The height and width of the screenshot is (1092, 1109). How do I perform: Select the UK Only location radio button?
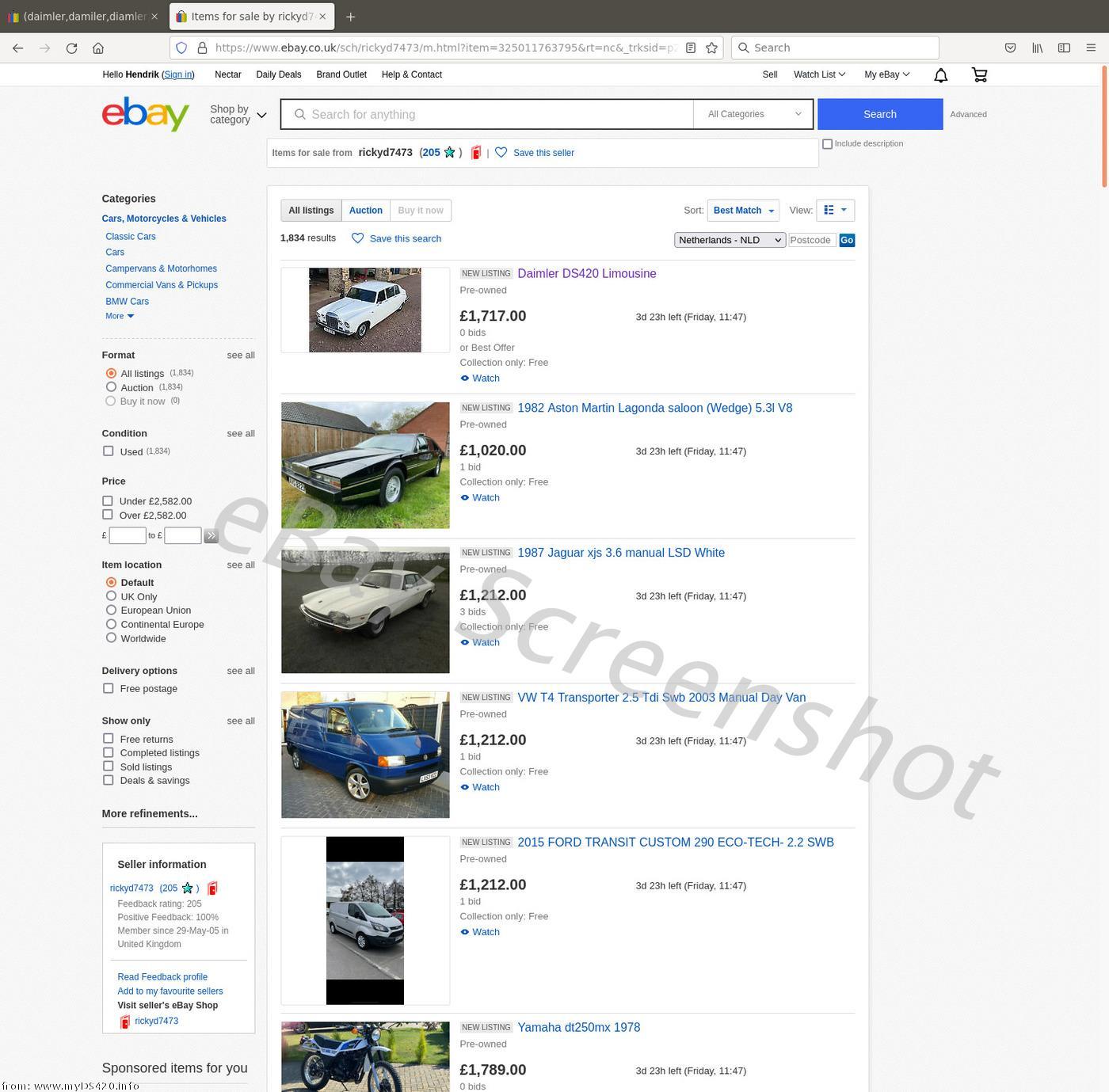click(111, 596)
